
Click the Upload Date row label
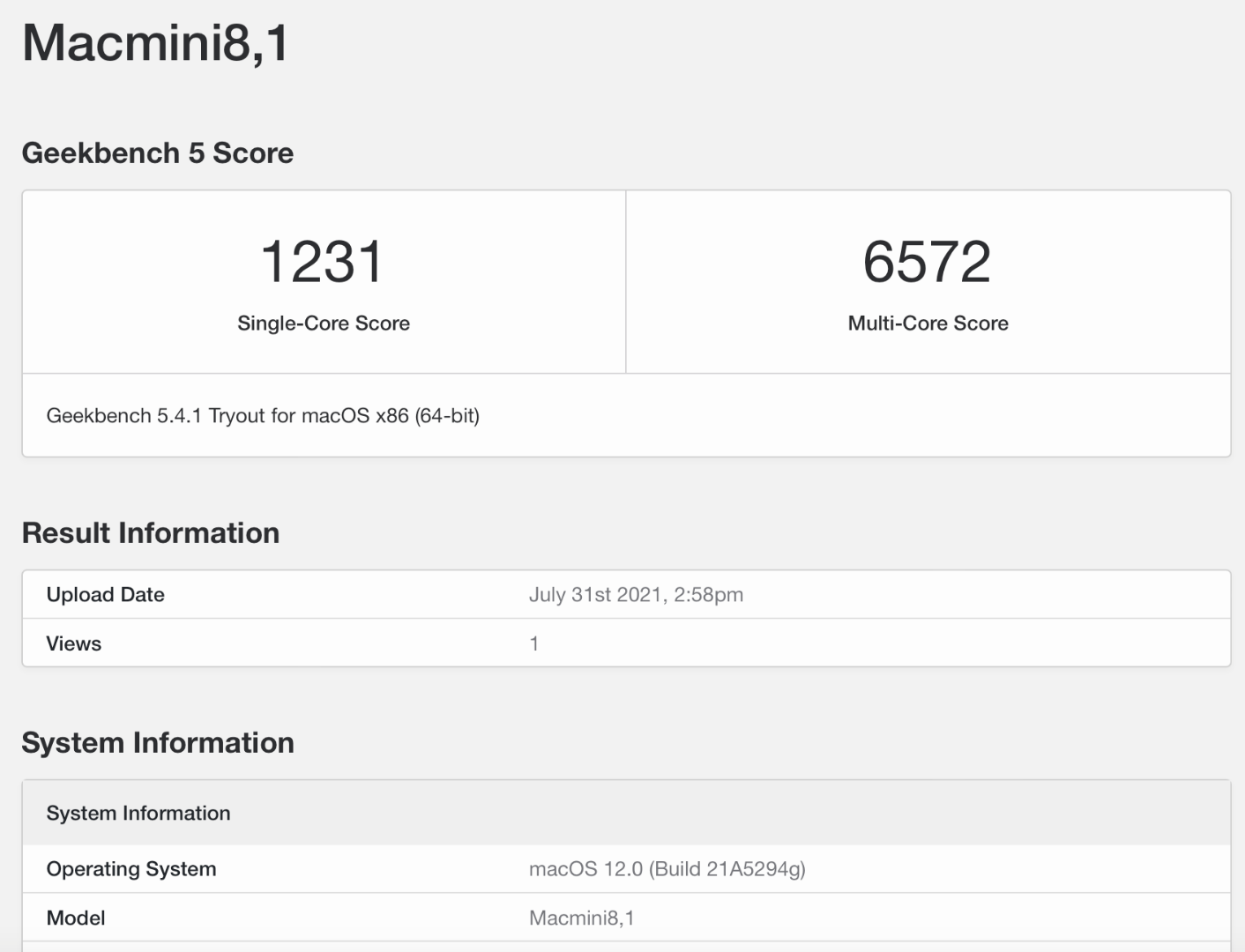[x=106, y=595]
